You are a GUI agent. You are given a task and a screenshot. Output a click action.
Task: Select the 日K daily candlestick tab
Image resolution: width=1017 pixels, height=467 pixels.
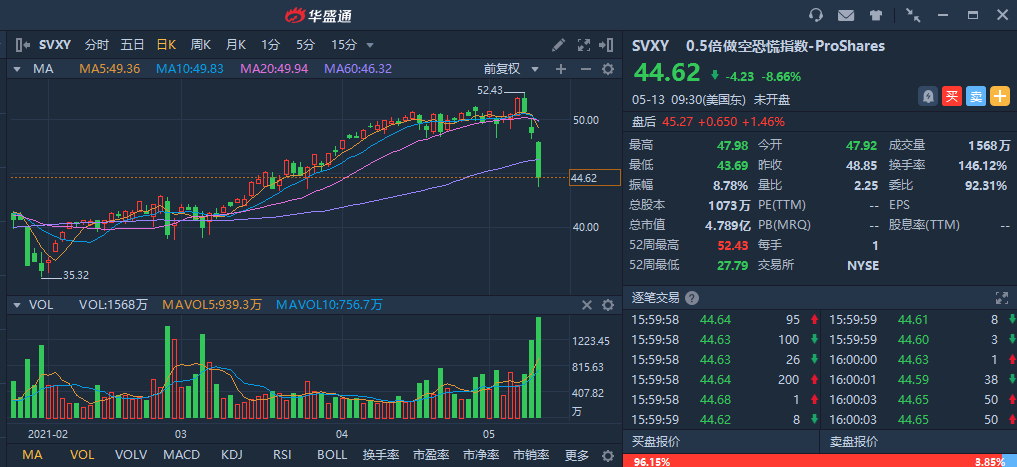(166, 45)
